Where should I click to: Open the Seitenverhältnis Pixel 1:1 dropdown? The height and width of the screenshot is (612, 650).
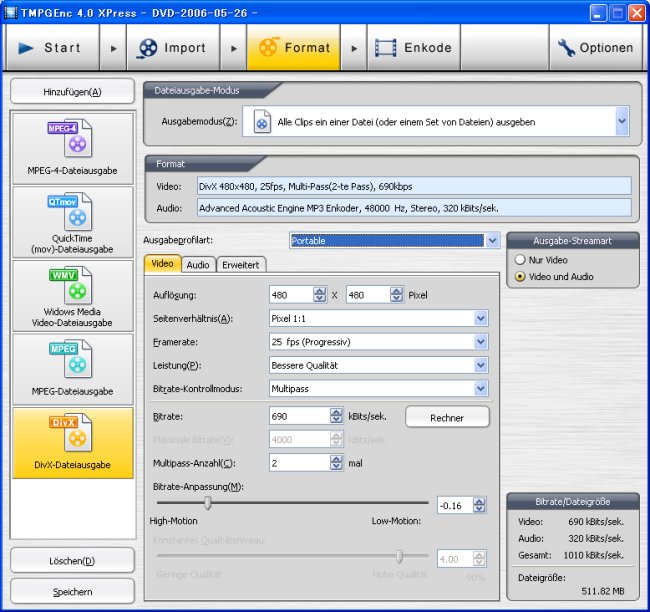(x=481, y=318)
